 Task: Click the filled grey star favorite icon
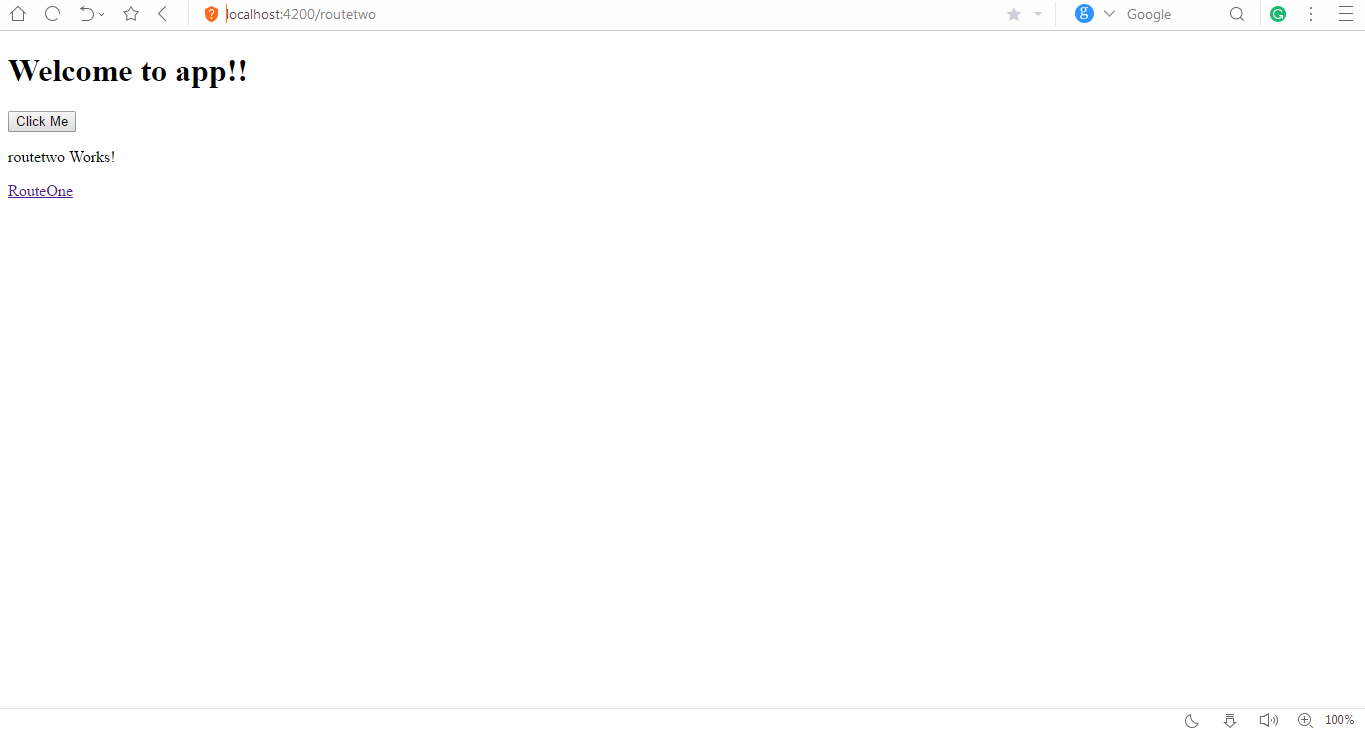click(x=1014, y=14)
